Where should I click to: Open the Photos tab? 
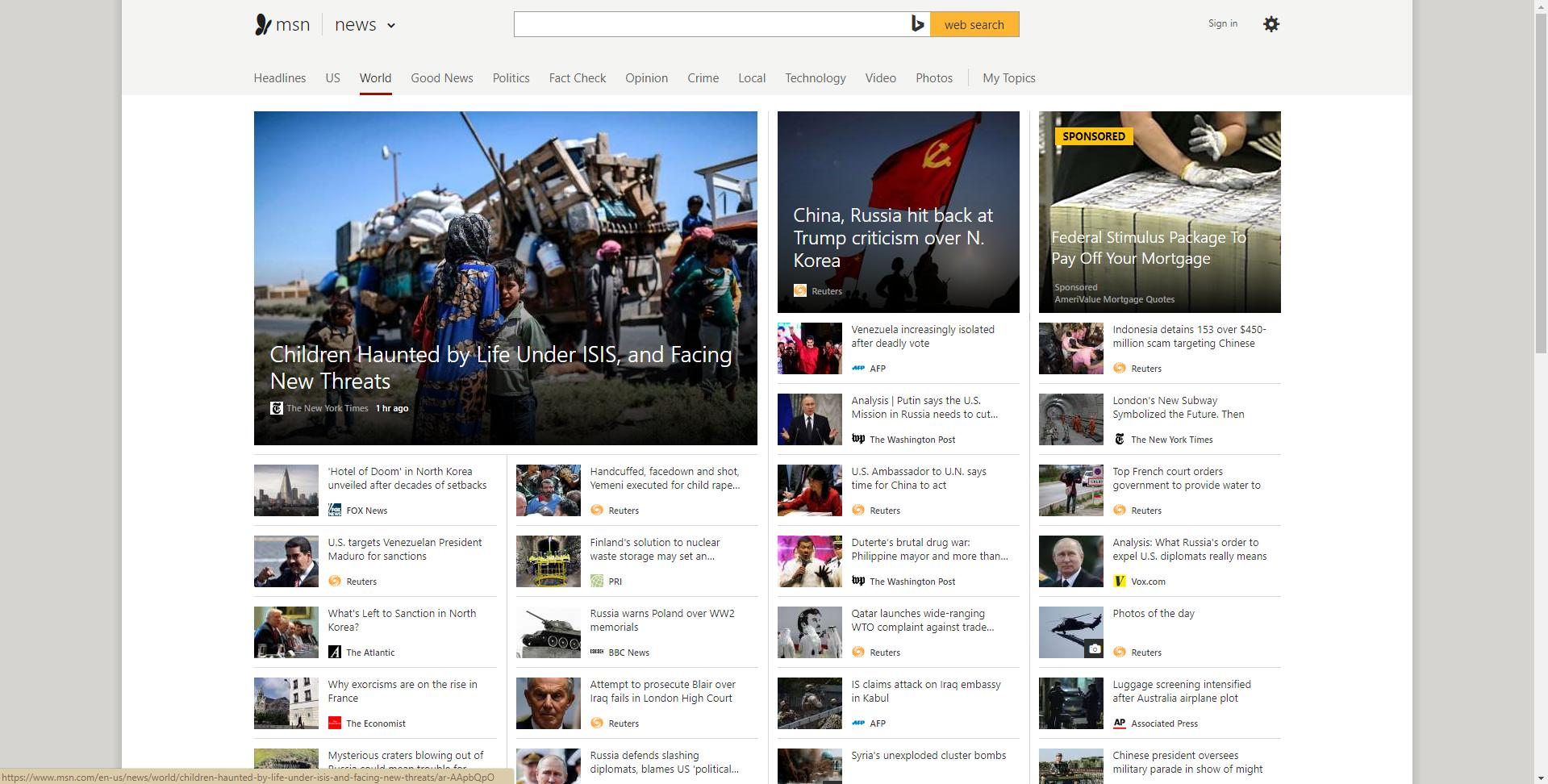click(x=934, y=78)
